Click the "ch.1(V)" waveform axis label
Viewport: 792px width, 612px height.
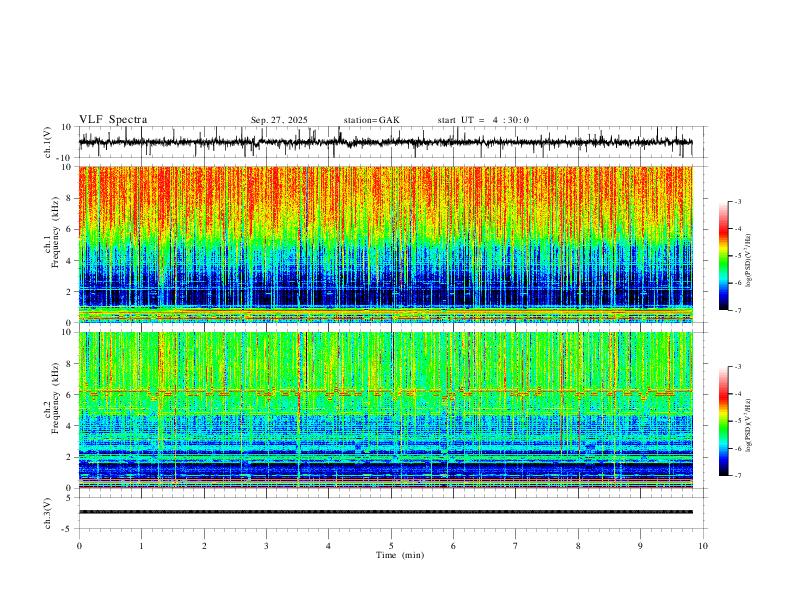click(x=48, y=142)
